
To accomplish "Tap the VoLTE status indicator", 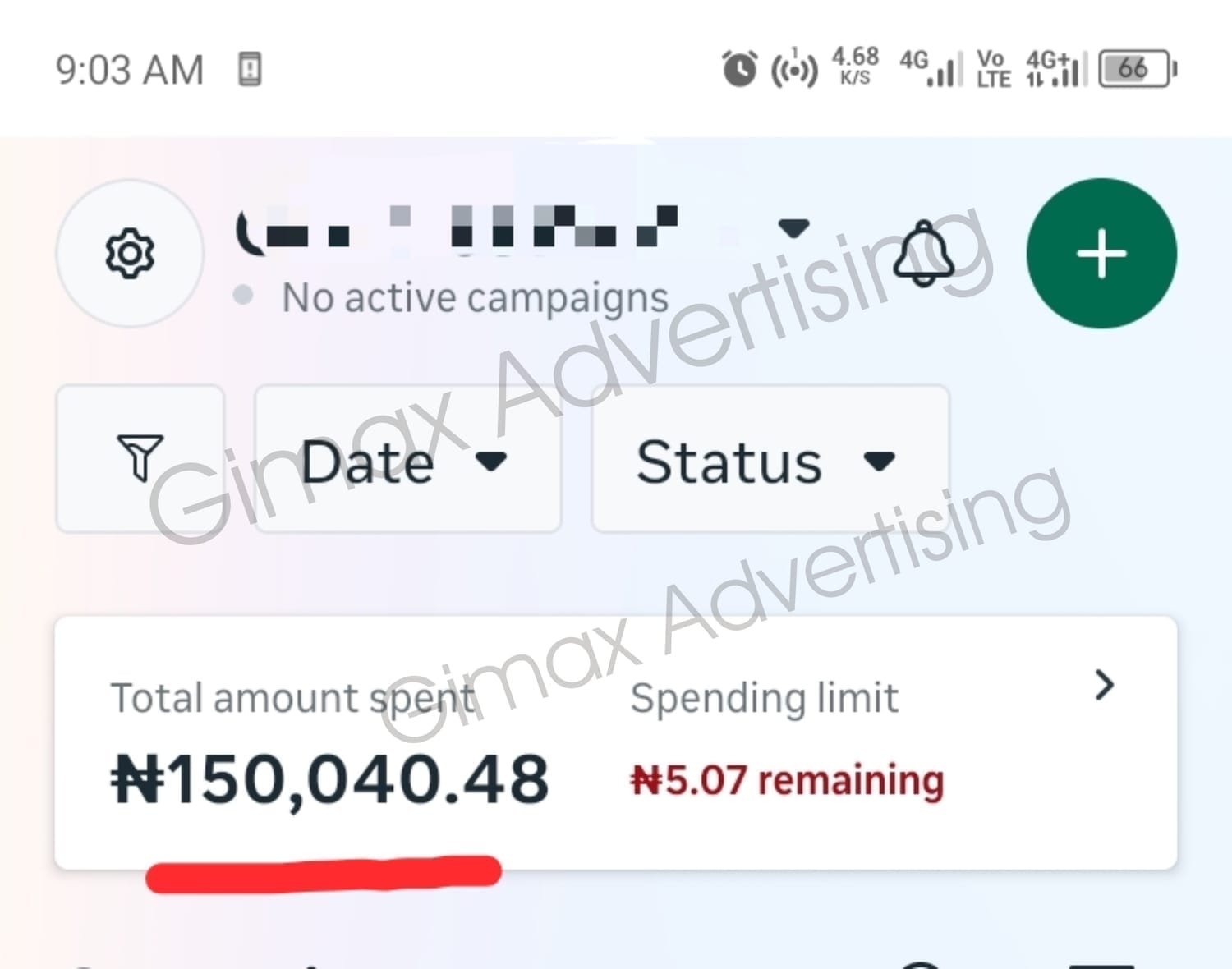I will (993, 69).
